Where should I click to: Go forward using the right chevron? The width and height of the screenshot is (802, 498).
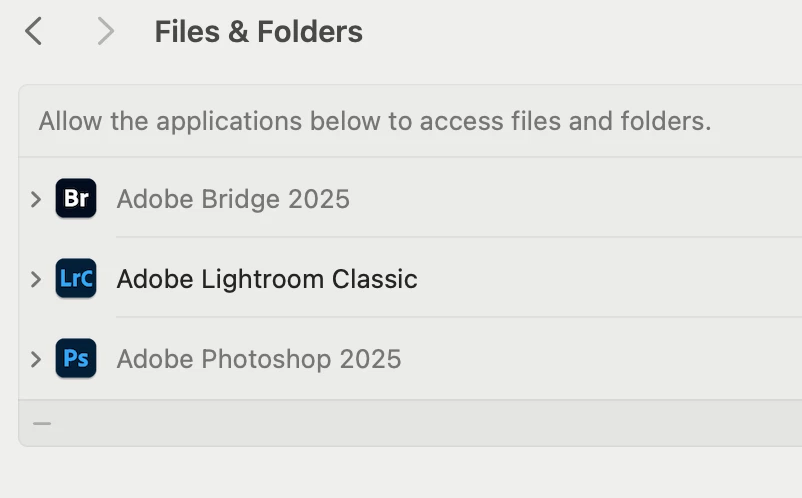(x=105, y=31)
